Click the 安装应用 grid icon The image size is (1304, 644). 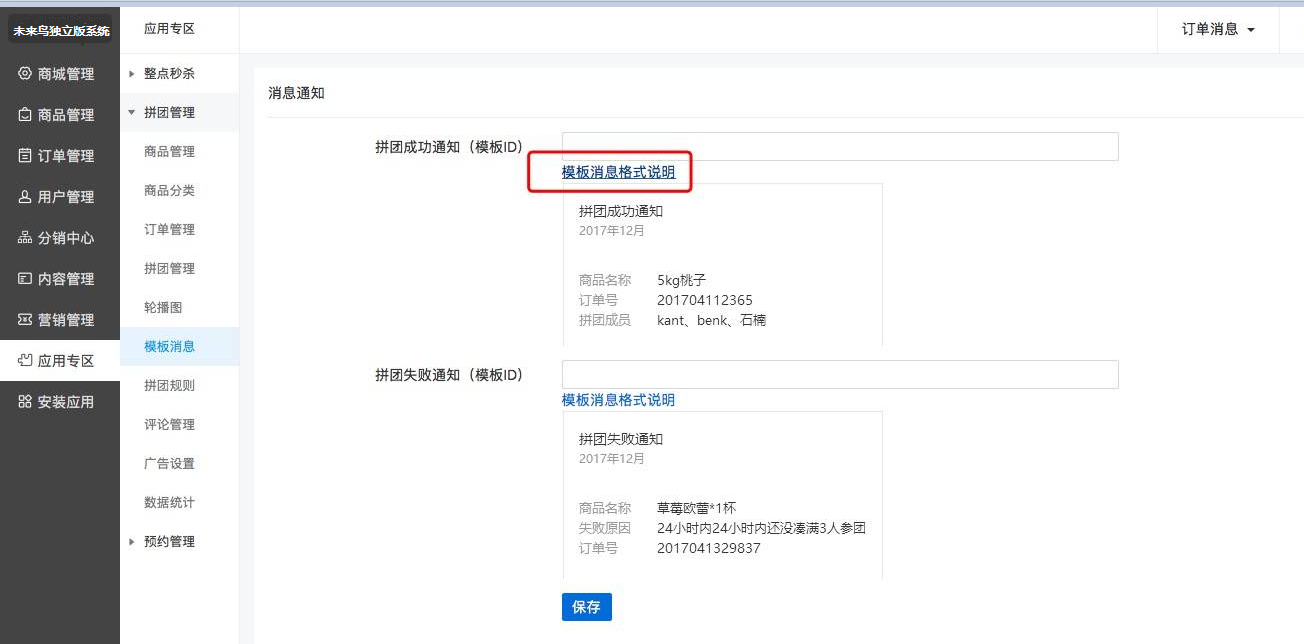[25, 402]
